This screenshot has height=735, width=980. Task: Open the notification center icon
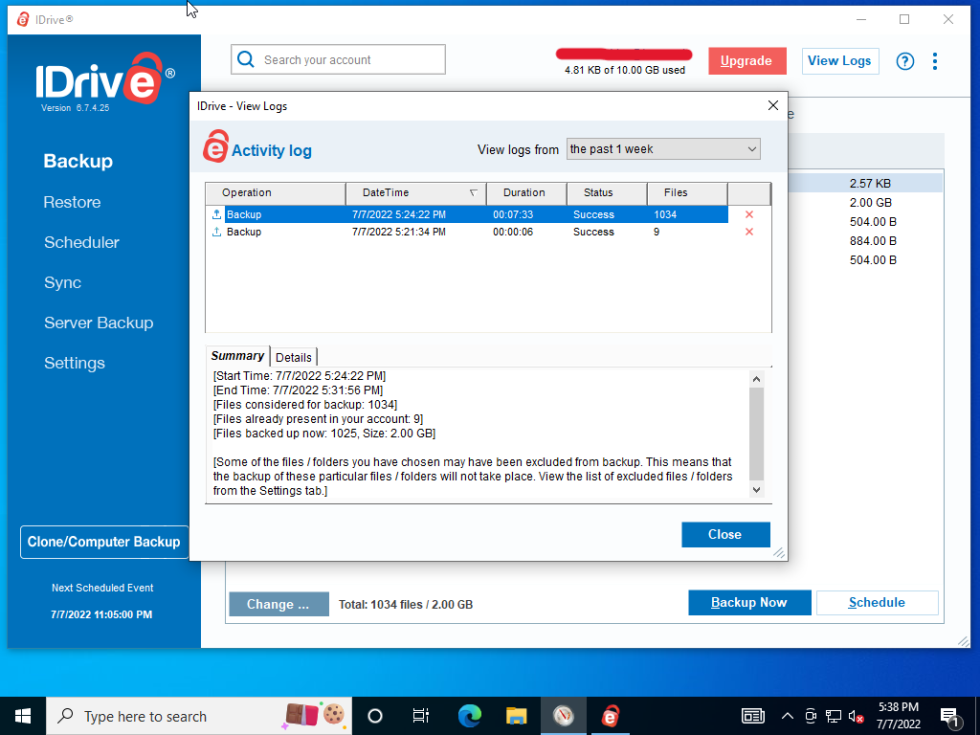tap(950, 716)
